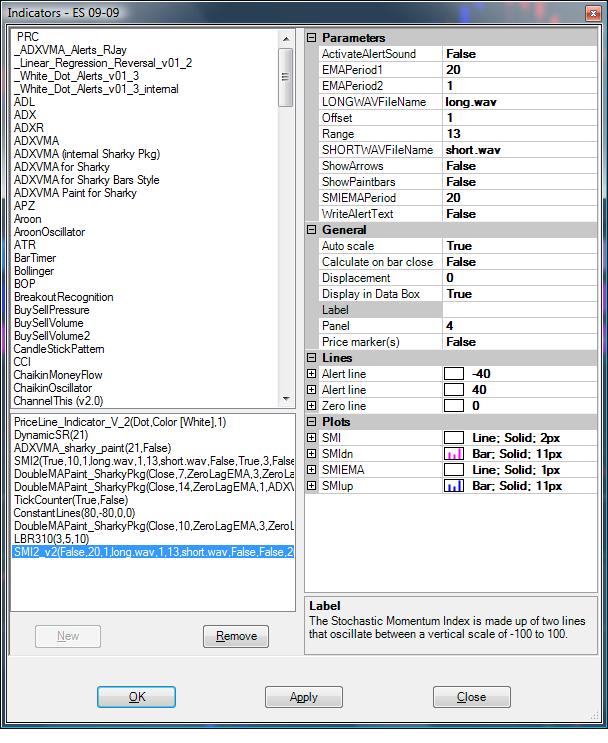Click the OK button
608x743 pixels.
pos(136,697)
